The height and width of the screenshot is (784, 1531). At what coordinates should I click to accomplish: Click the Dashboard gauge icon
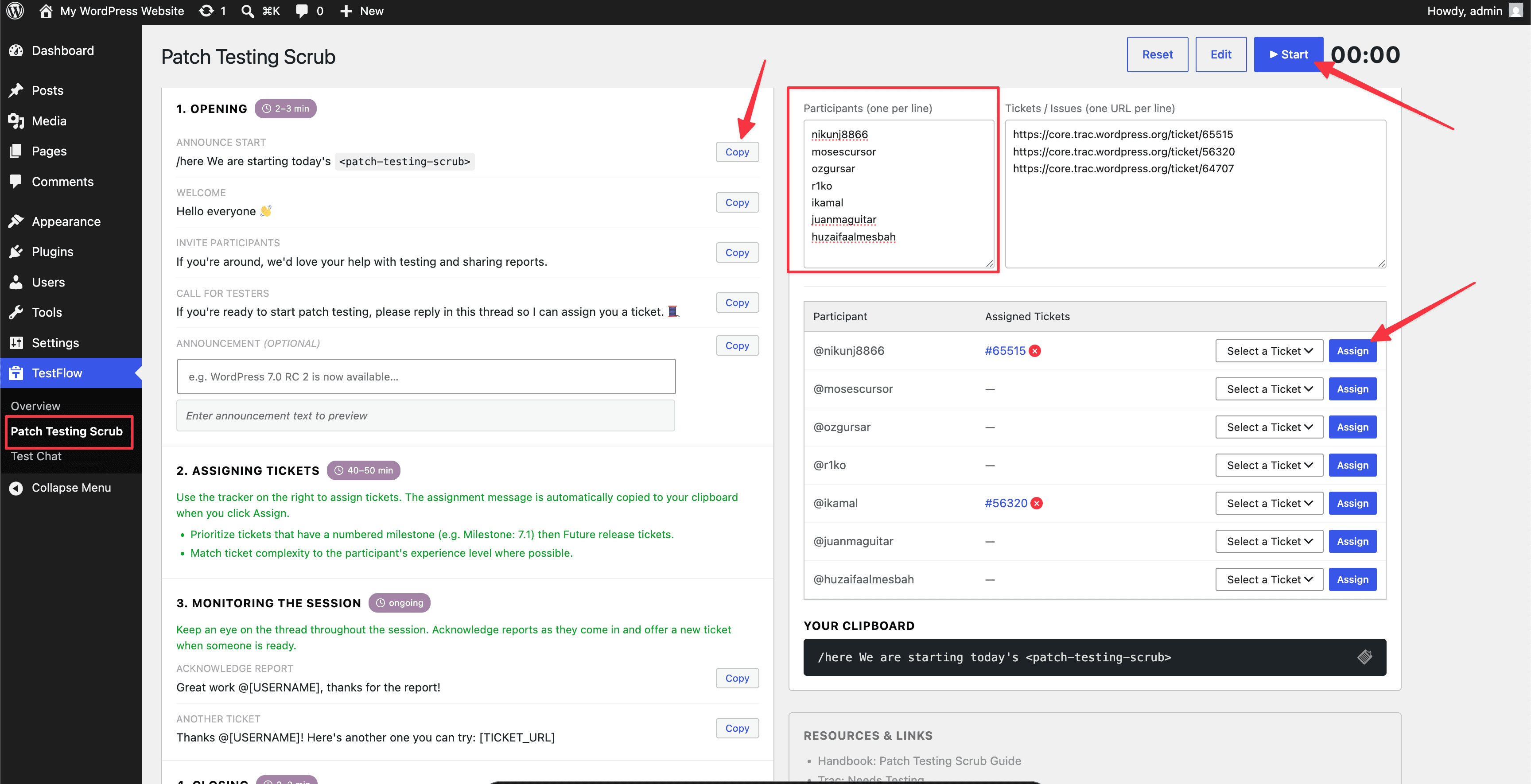(x=16, y=50)
